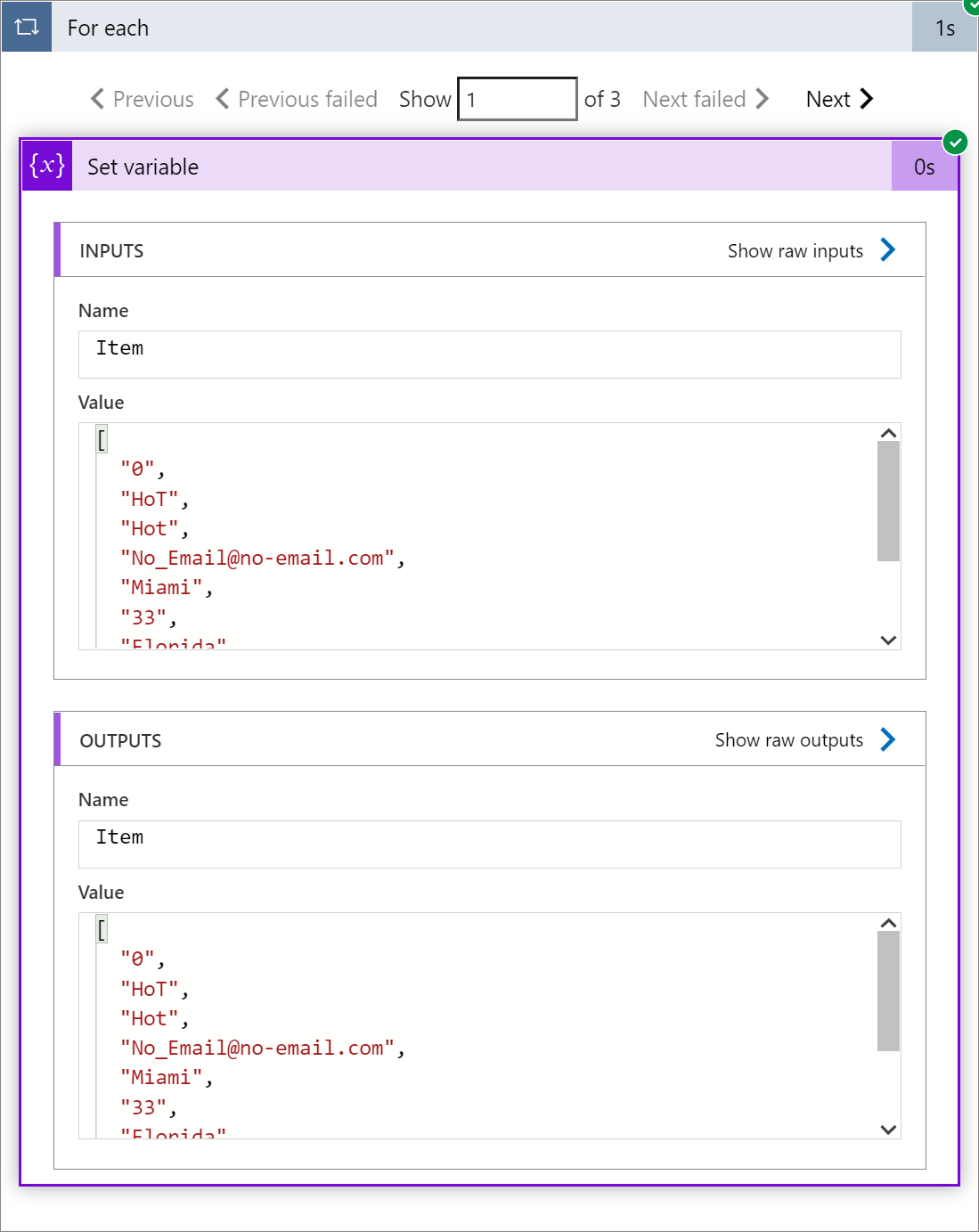Viewport: 979px width, 1232px height.
Task: Click Previous failed iteration link
Action: [x=297, y=99]
